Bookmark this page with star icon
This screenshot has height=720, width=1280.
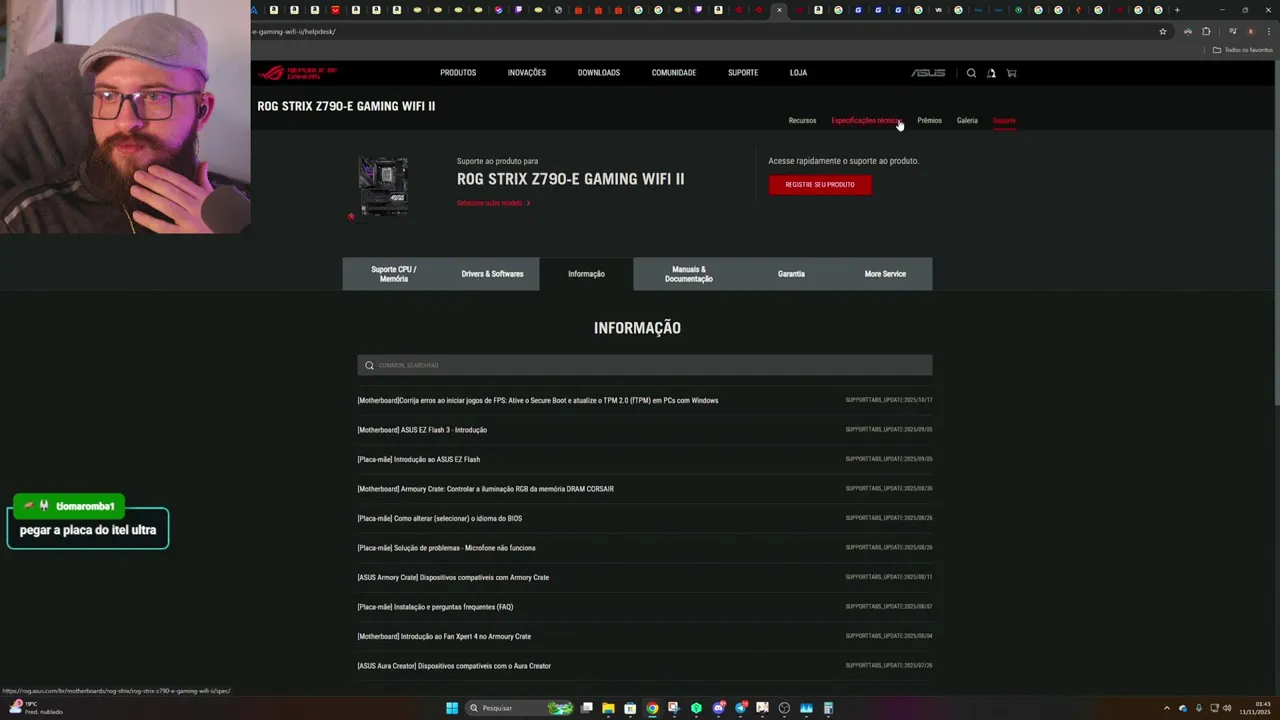(1162, 32)
